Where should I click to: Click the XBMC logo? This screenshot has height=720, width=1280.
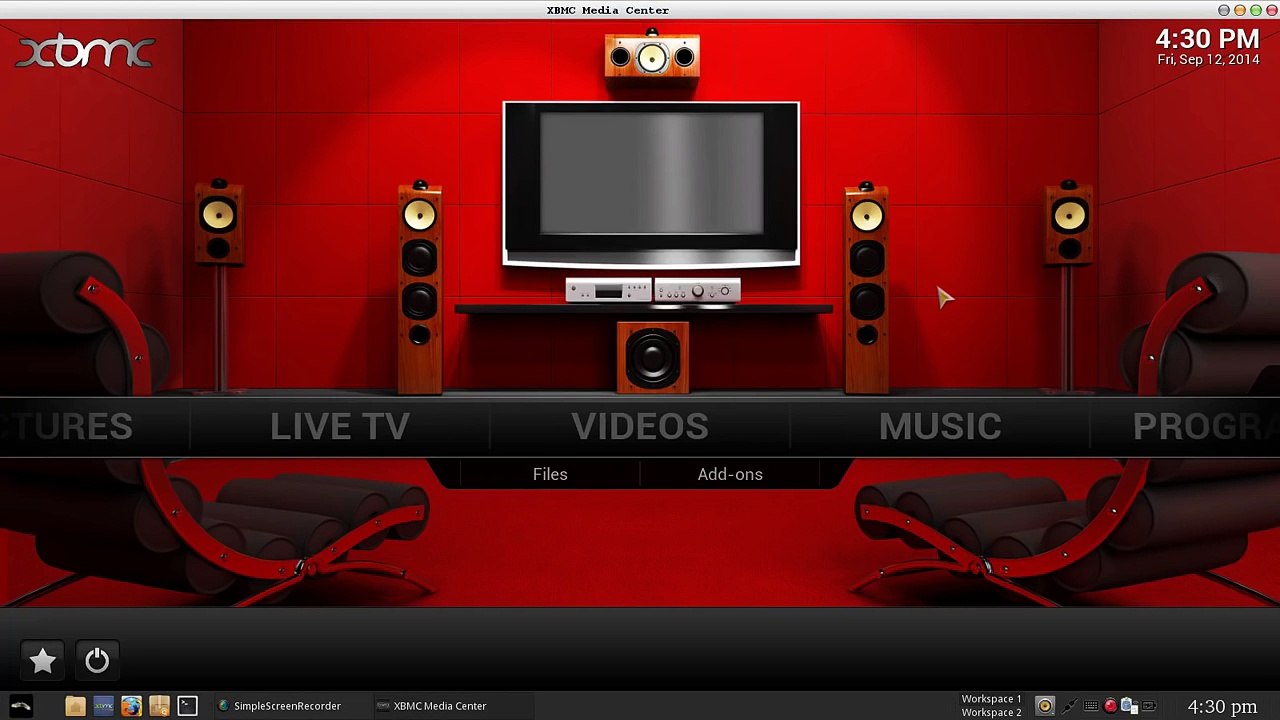pyautogui.click(x=85, y=52)
